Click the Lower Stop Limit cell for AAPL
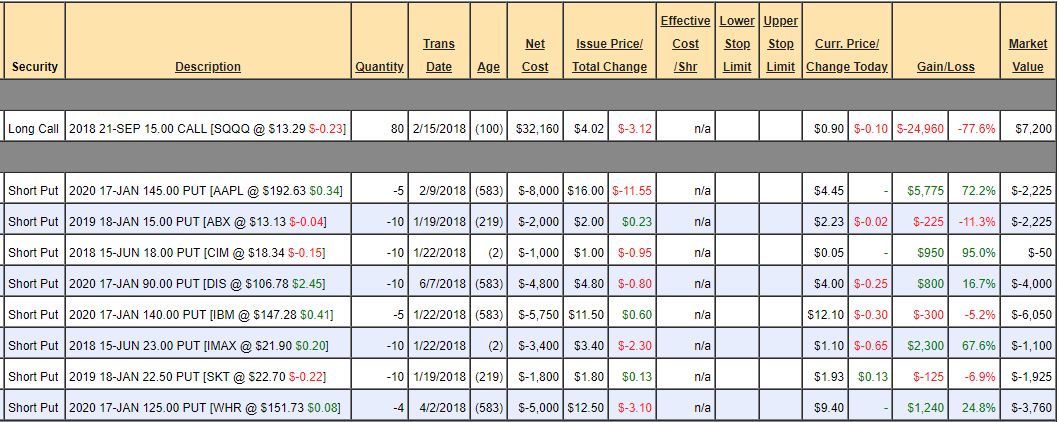This screenshot has height=422, width=1059. 737,190
